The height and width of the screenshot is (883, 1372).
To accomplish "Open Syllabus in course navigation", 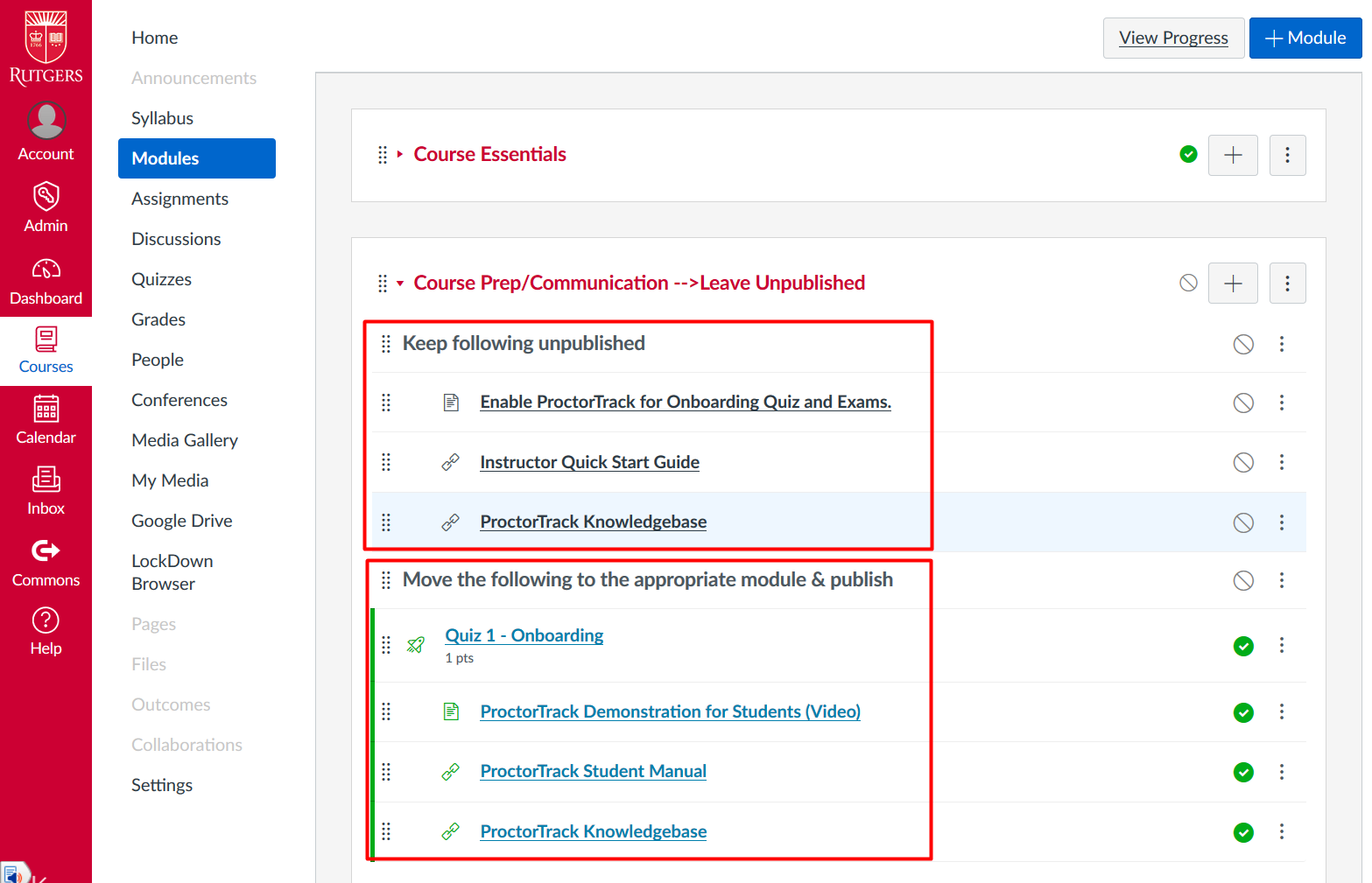I will (x=163, y=118).
